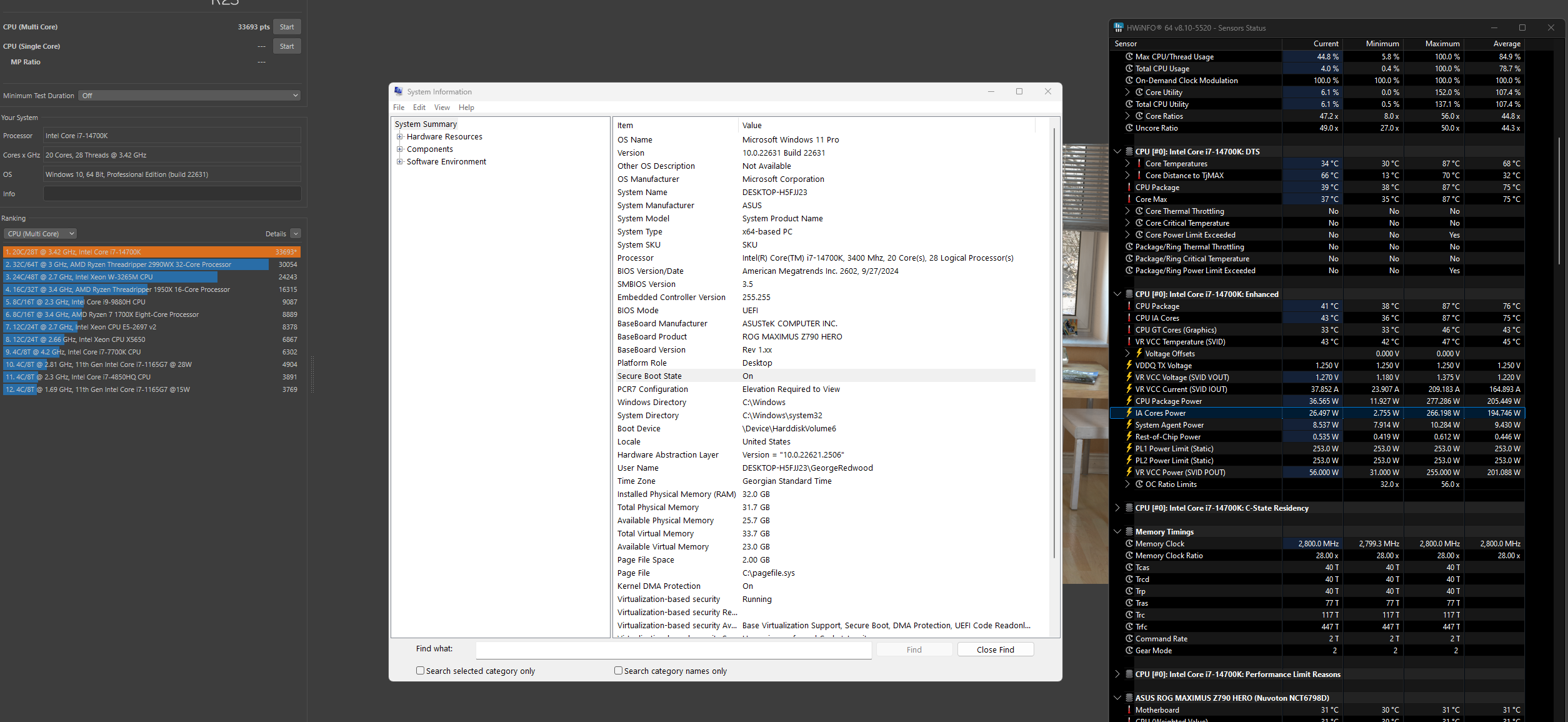This screenshot has width=1568, height=722.
Task: Collapse the CPU Enhanced sensor section
Action: (1117, 294)
